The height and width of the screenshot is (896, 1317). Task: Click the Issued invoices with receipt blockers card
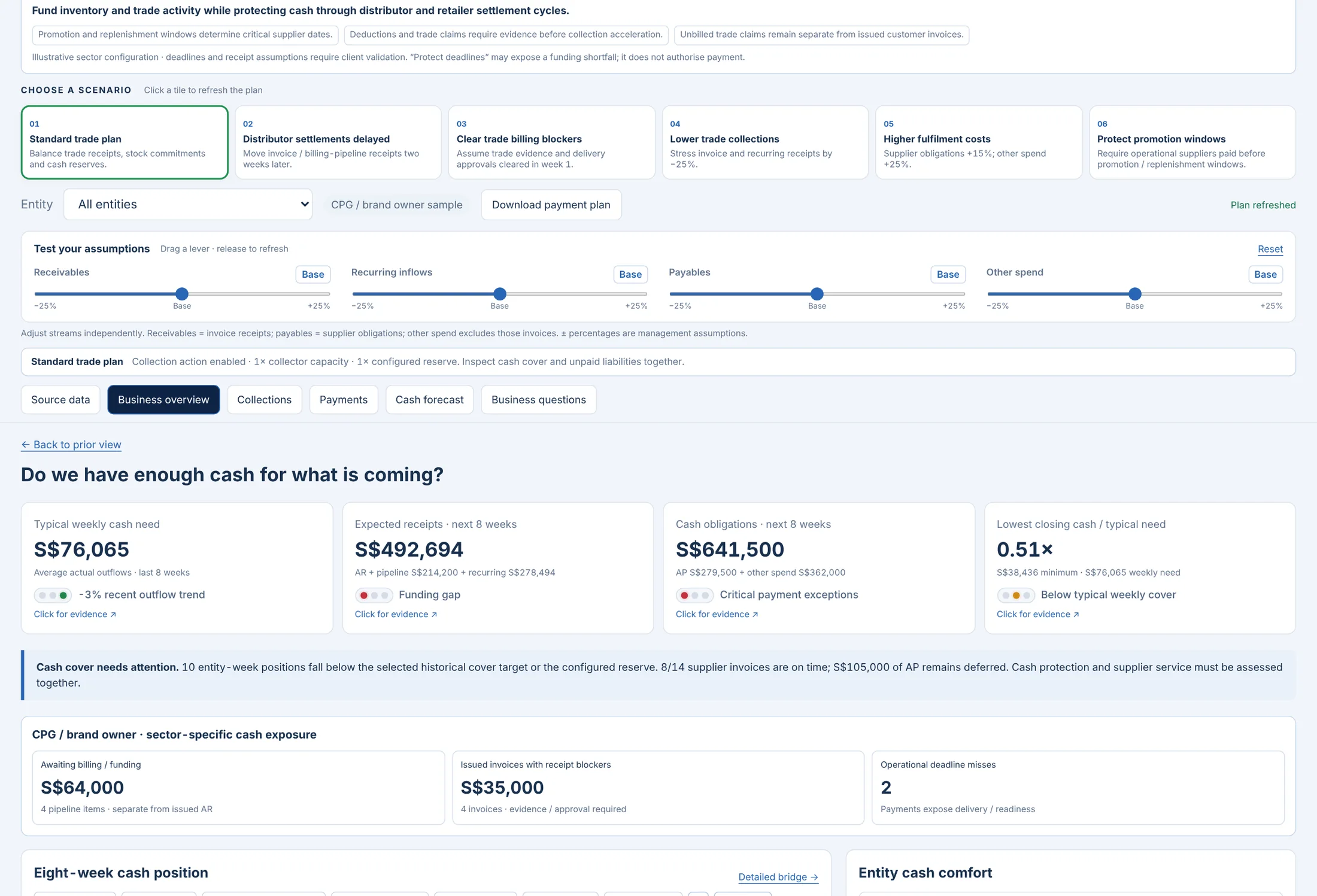click(x=658, y=788)
